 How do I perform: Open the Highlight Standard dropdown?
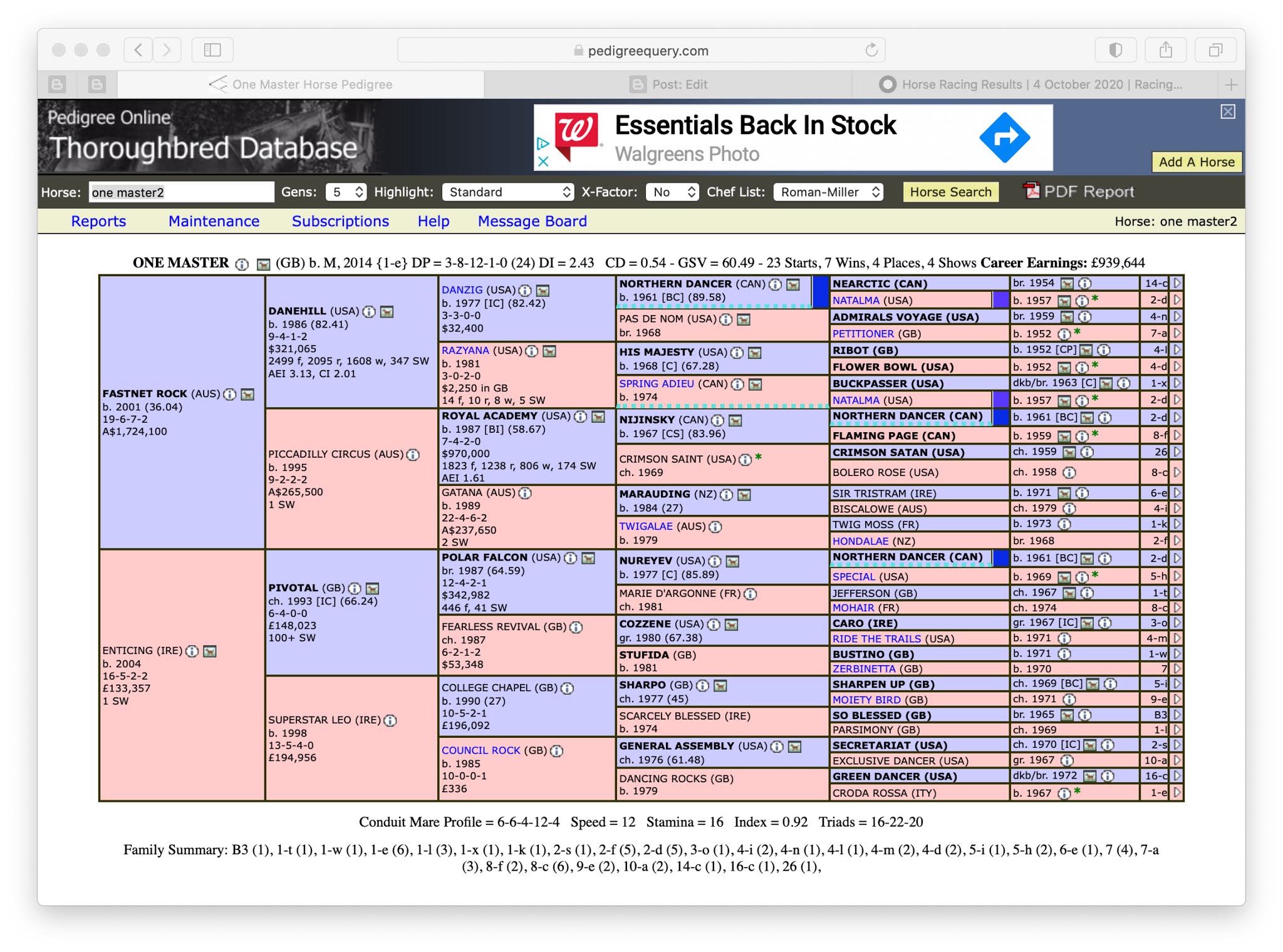tap(507, 192)
